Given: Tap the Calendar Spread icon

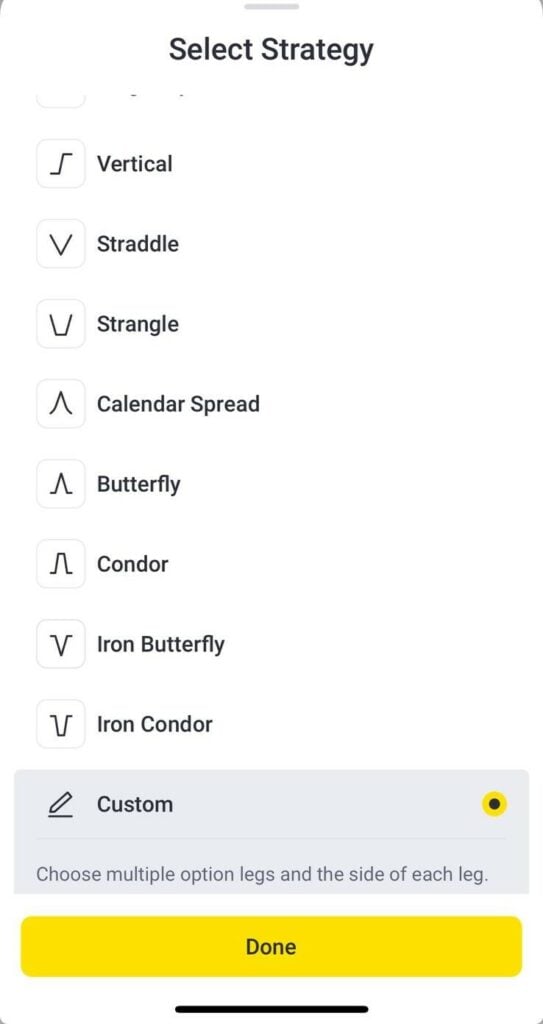Looking at the screenshot, I should [x=61, y=404].
